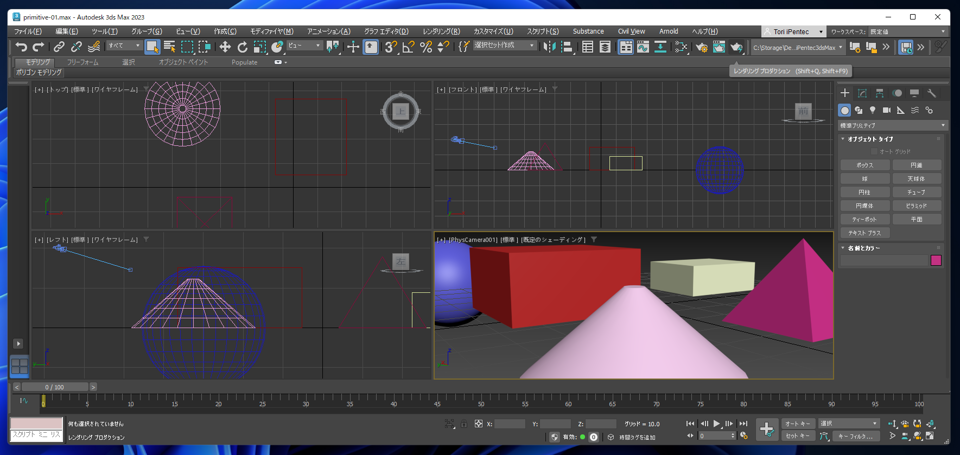Click the time slider 0 / 100 handle

click(55, 387)
